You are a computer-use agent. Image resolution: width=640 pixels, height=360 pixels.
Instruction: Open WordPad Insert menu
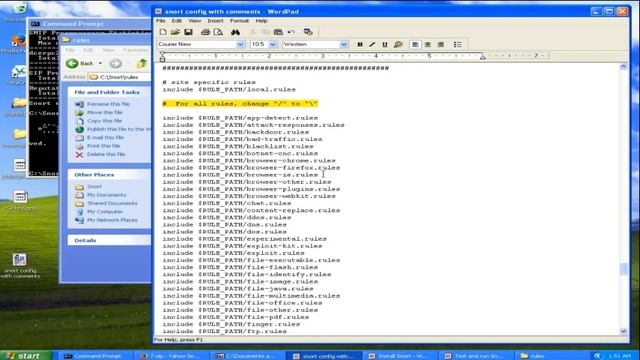(x=215, y=21)
